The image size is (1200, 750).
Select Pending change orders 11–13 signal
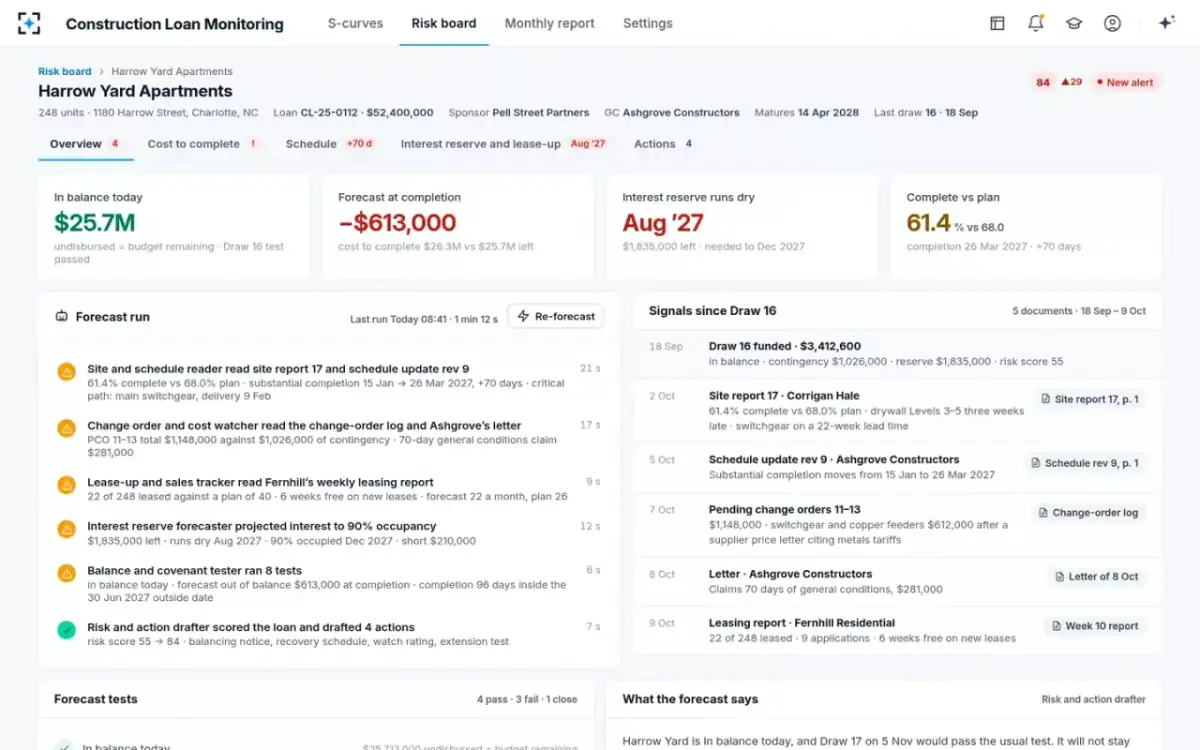coord(898,525)
